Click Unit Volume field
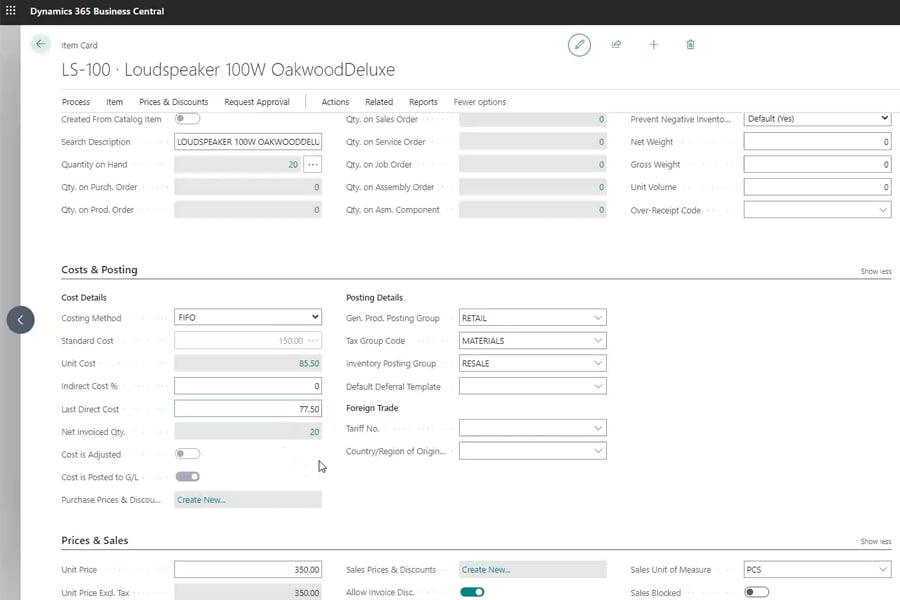 click(x=817, y=187)
